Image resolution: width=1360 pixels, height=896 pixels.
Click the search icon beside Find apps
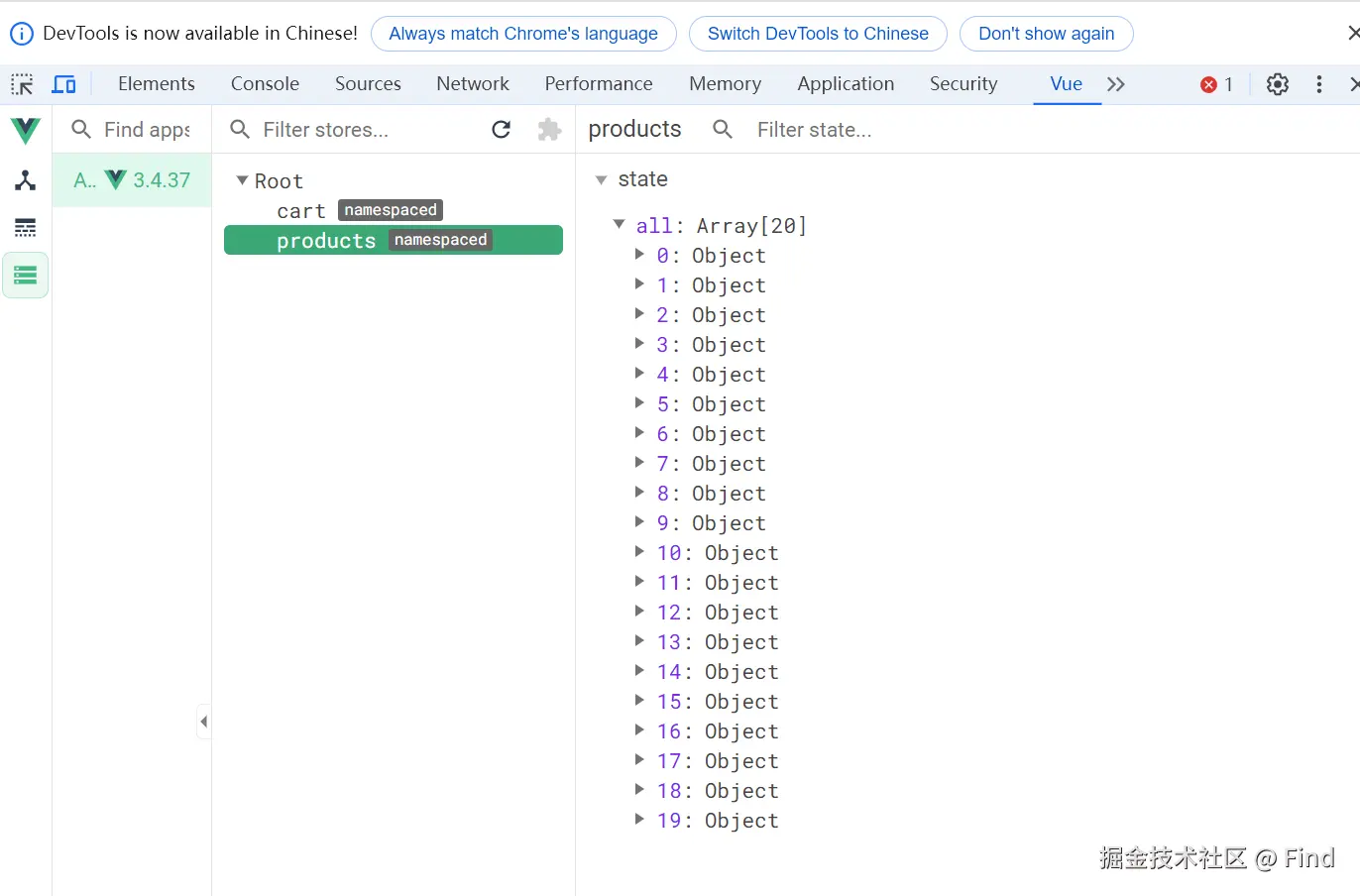pyautogui.click(x=81, y=130)
